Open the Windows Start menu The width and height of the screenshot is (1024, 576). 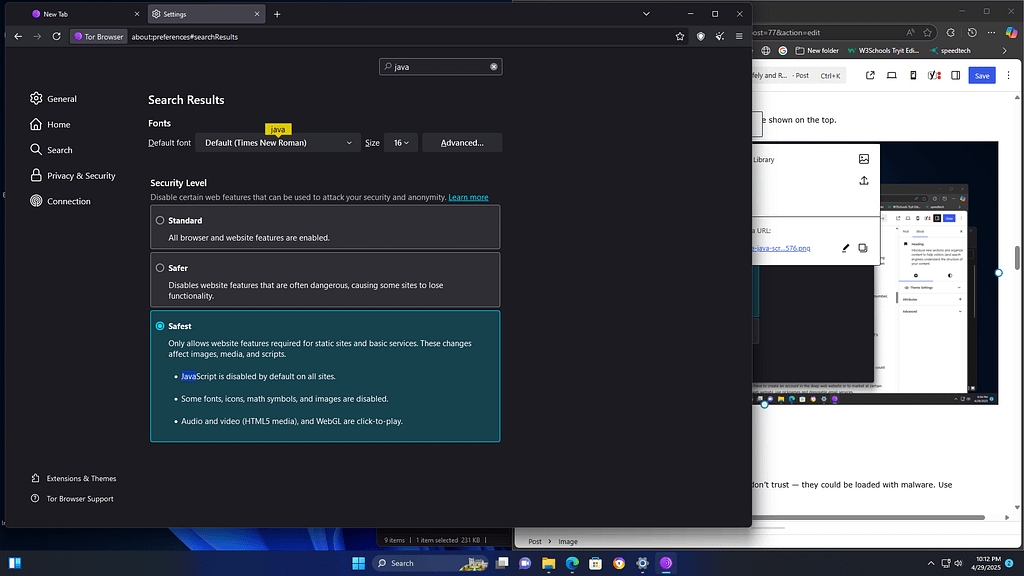click(x=359, y=563)
